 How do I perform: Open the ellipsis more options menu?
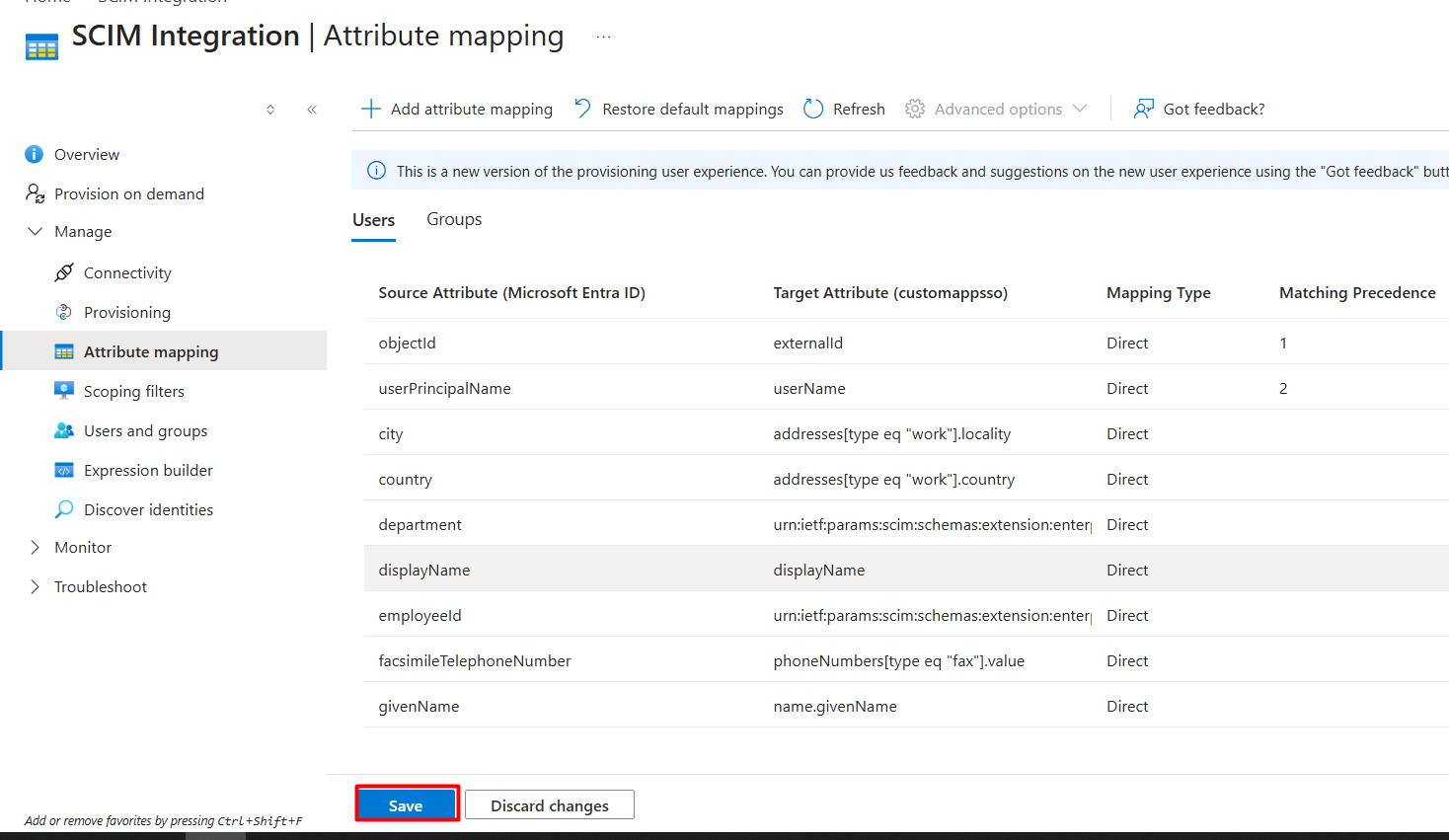(x=603, y=37)
